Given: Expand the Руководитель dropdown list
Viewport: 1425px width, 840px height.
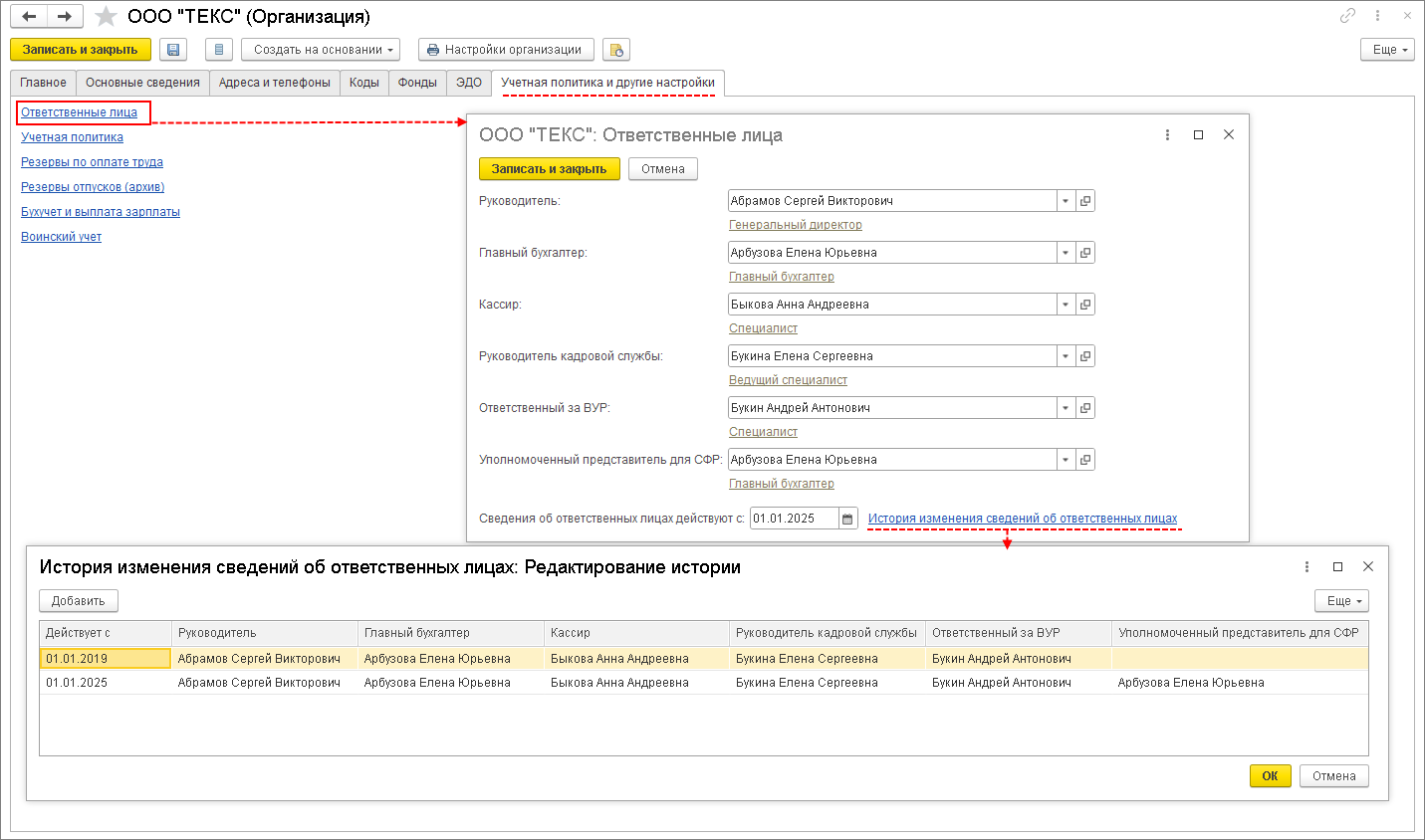Looking at the screenshot, I should [1066, 201].
